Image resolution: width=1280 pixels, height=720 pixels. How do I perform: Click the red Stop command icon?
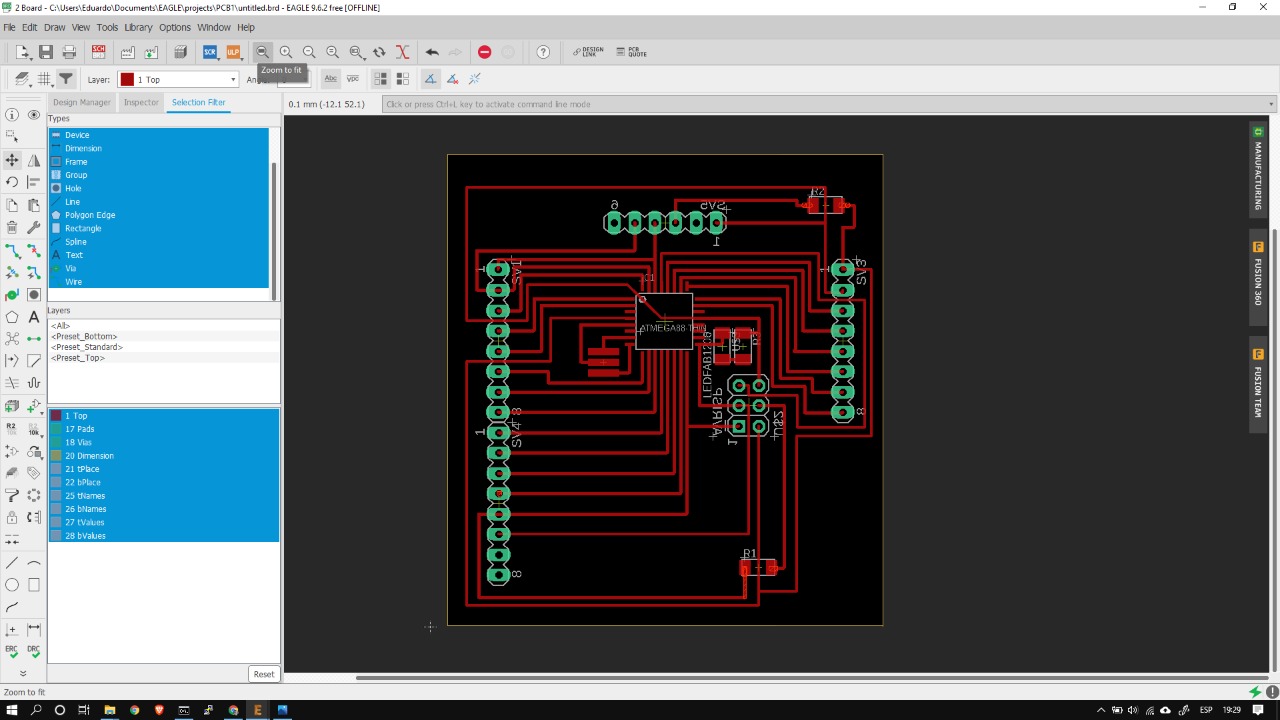pos(484,52)
